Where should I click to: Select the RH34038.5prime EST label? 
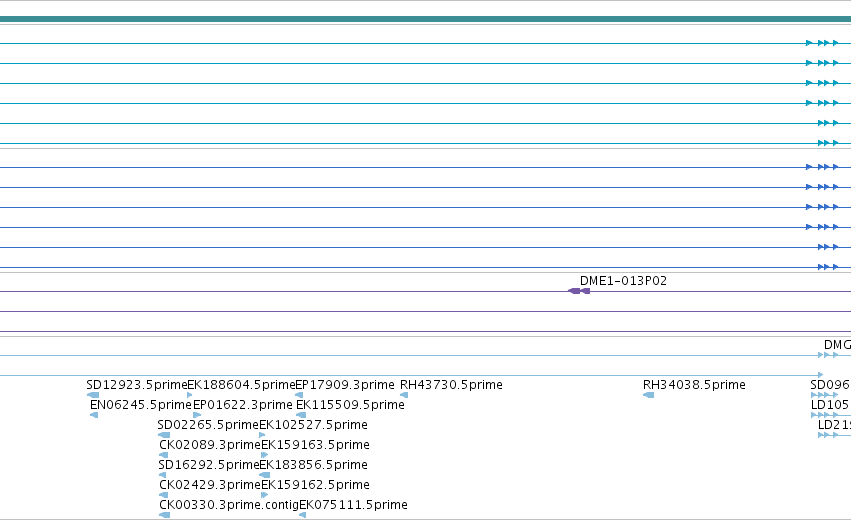[694, 385]
